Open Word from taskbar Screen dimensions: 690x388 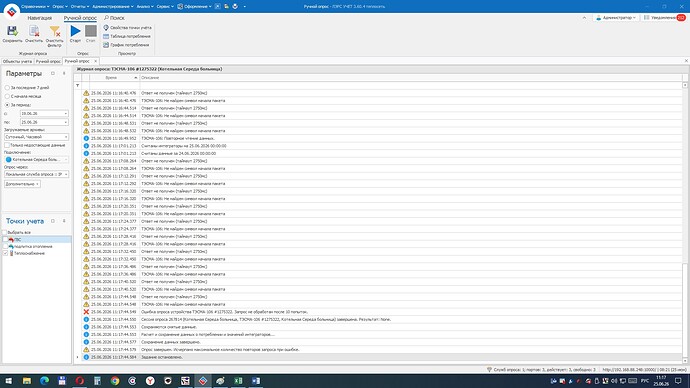[256, 381]
